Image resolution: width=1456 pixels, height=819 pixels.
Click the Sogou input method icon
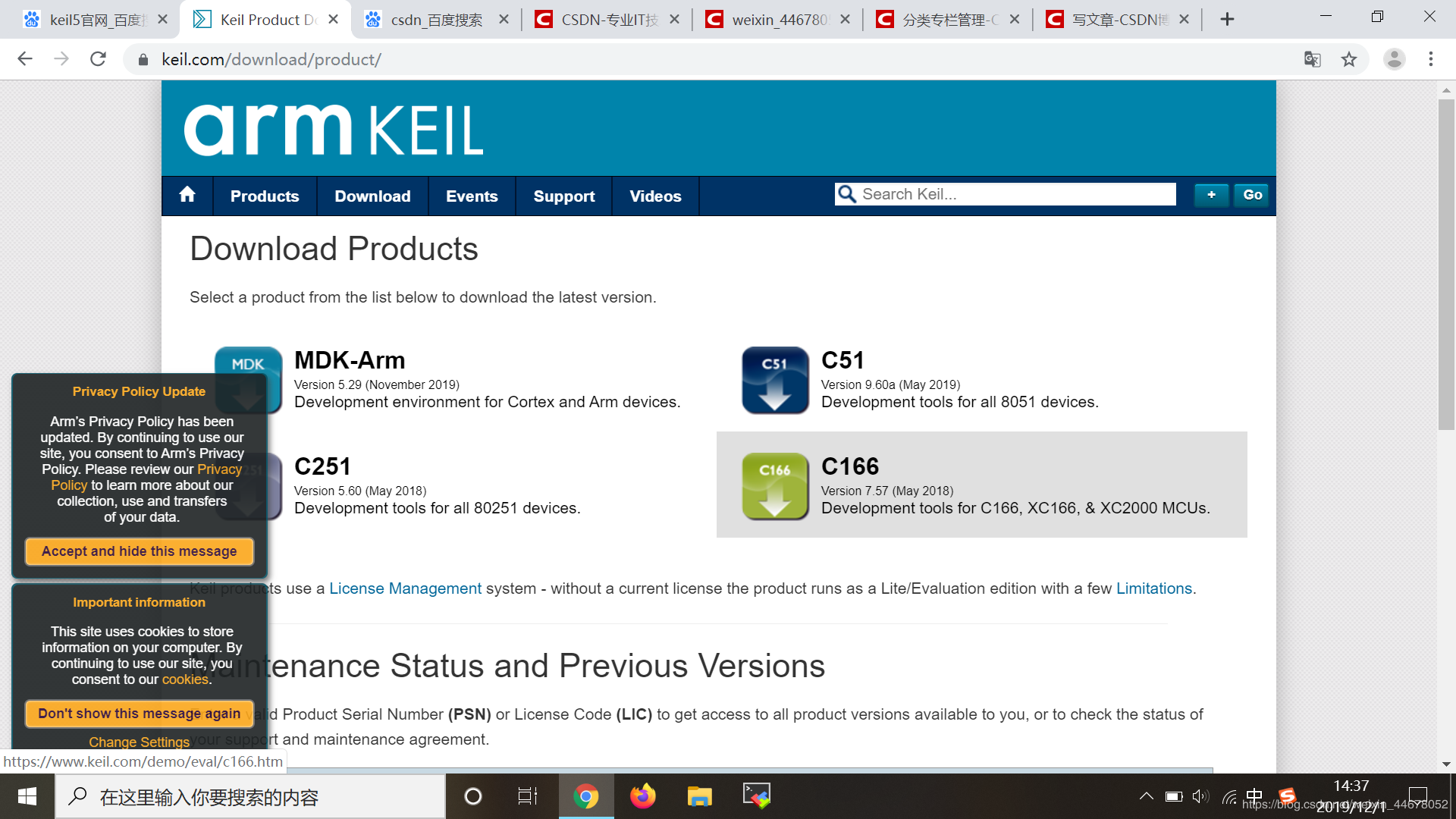tap(1287, 795)
